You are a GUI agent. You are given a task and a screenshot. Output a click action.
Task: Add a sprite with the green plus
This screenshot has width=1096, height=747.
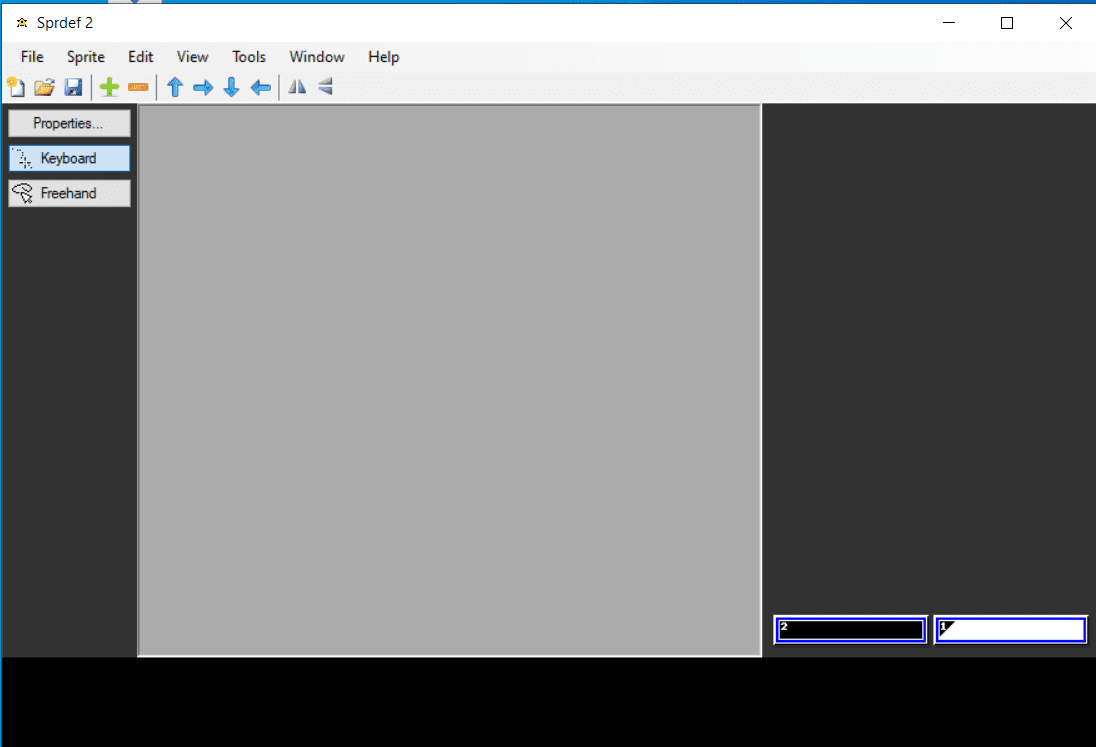pos(109,87)
